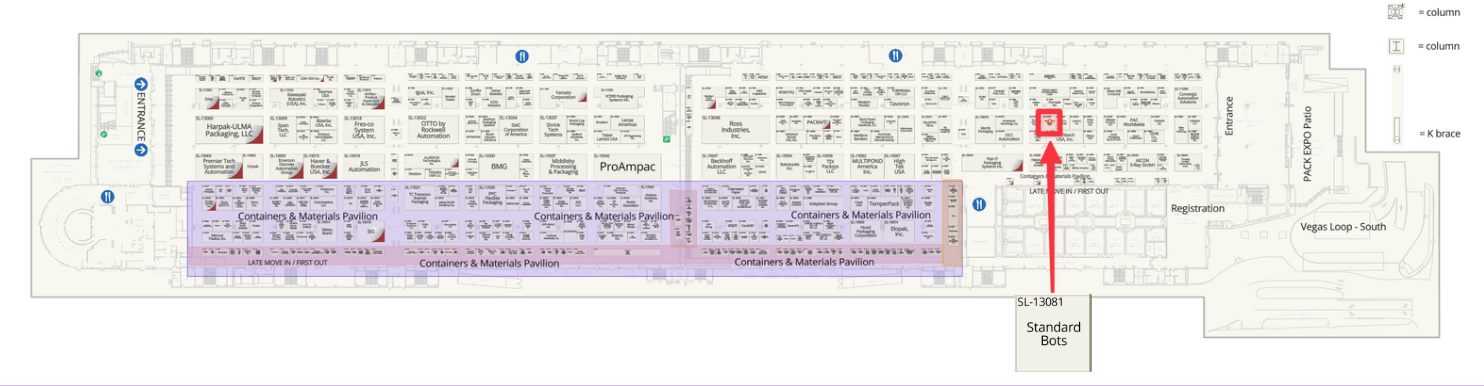The height and width of the screenshot is (386, 1484).
Task: Click the upper blue arrow beside ENTRANCE label
Action: click(x=141, y=85)
